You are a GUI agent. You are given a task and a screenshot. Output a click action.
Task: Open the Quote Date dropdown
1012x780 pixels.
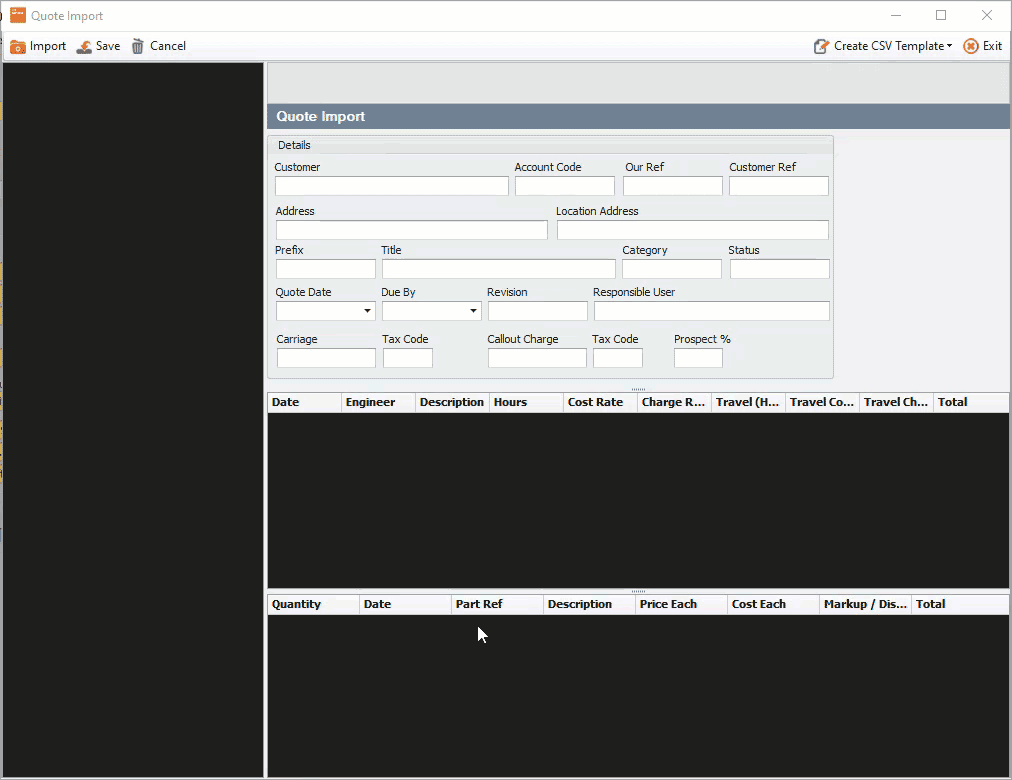point(367,311)
